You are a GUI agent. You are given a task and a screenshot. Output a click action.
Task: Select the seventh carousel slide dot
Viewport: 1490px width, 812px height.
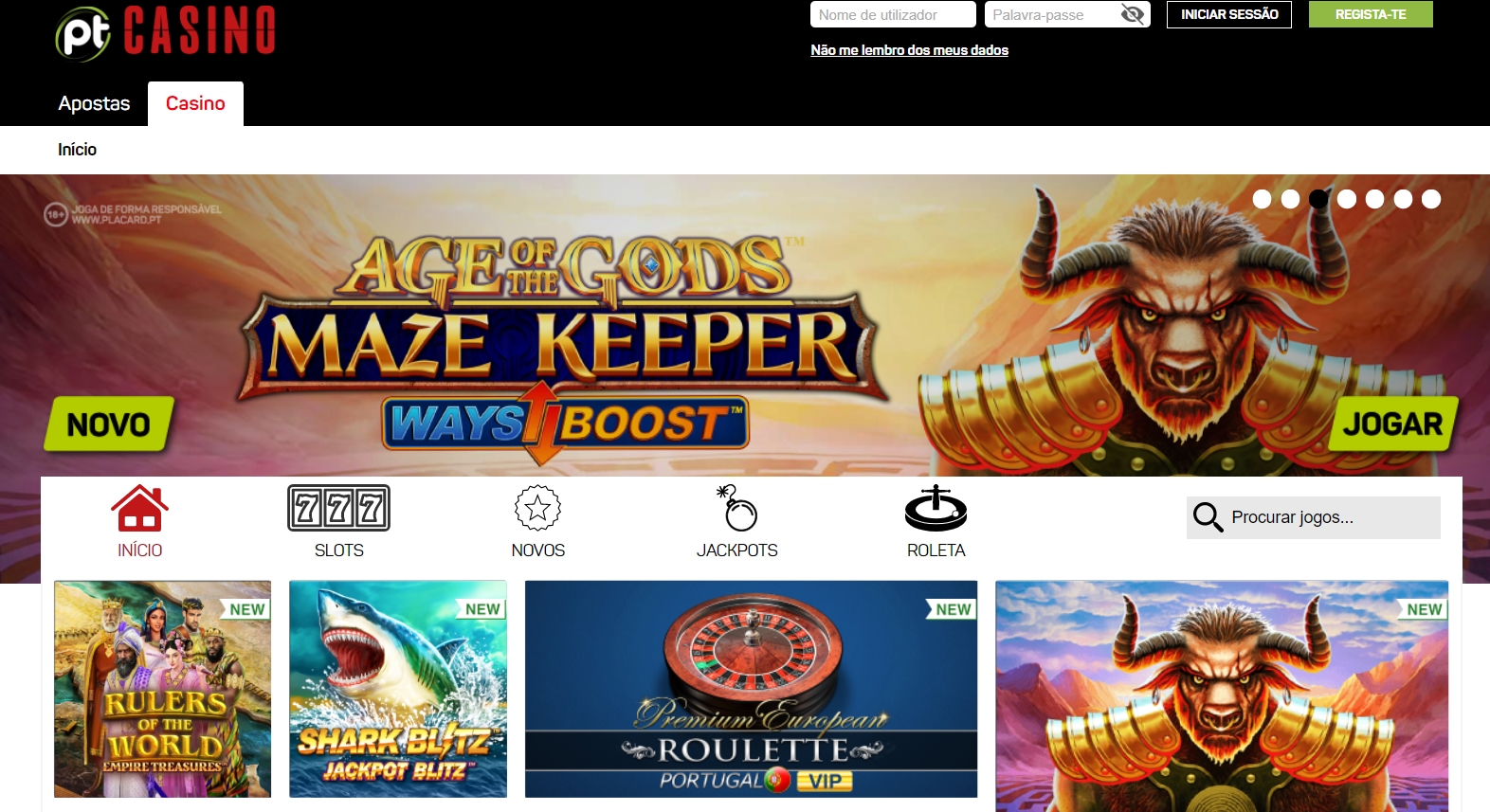pos(1431,199)
